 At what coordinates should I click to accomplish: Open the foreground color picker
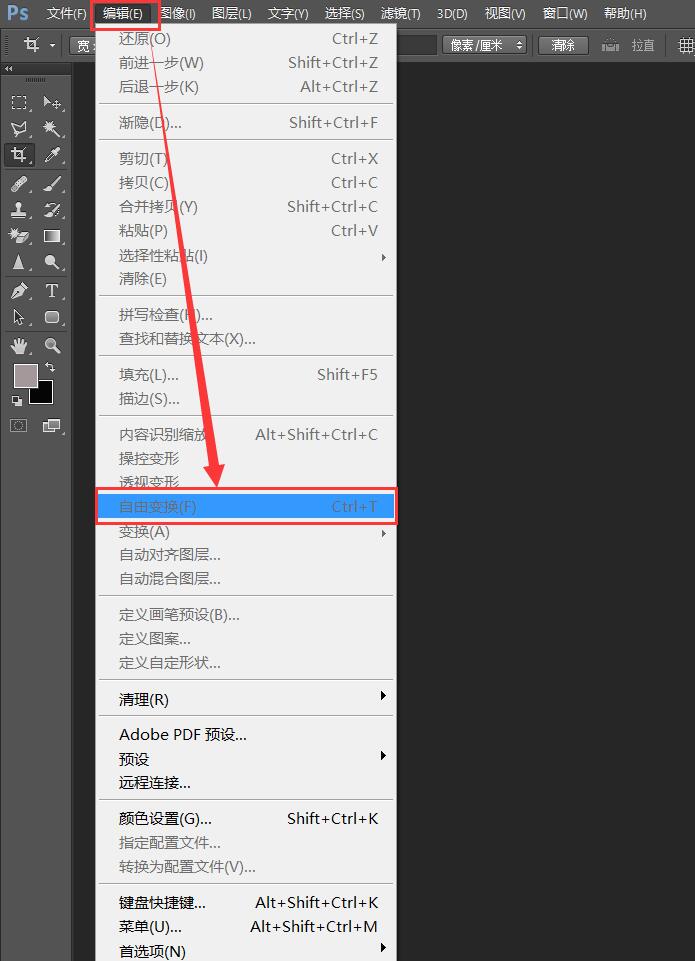(25, 375)
